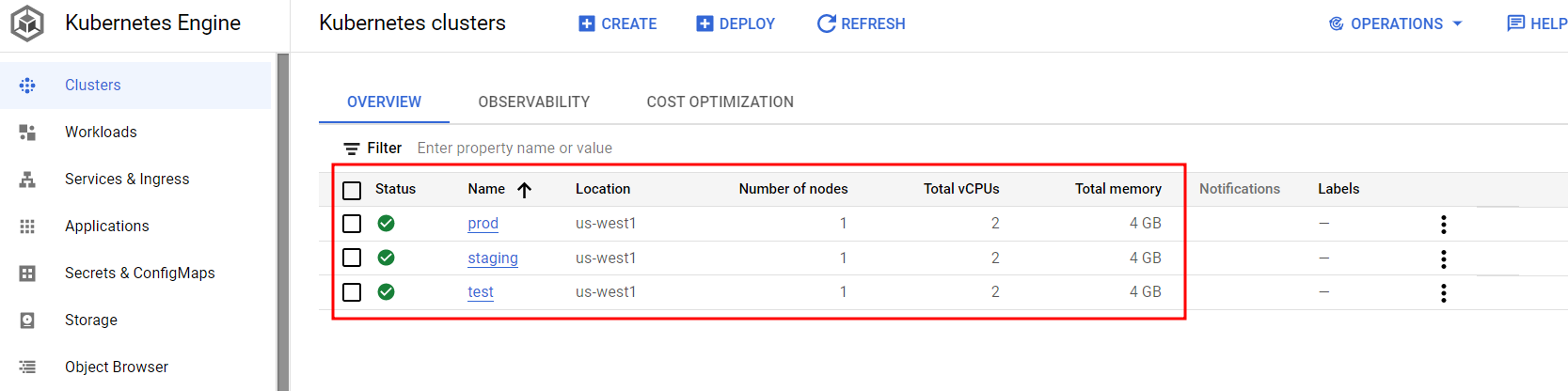Click the Total vCPUs column header

pyautogui.click(x=961, y=189)
